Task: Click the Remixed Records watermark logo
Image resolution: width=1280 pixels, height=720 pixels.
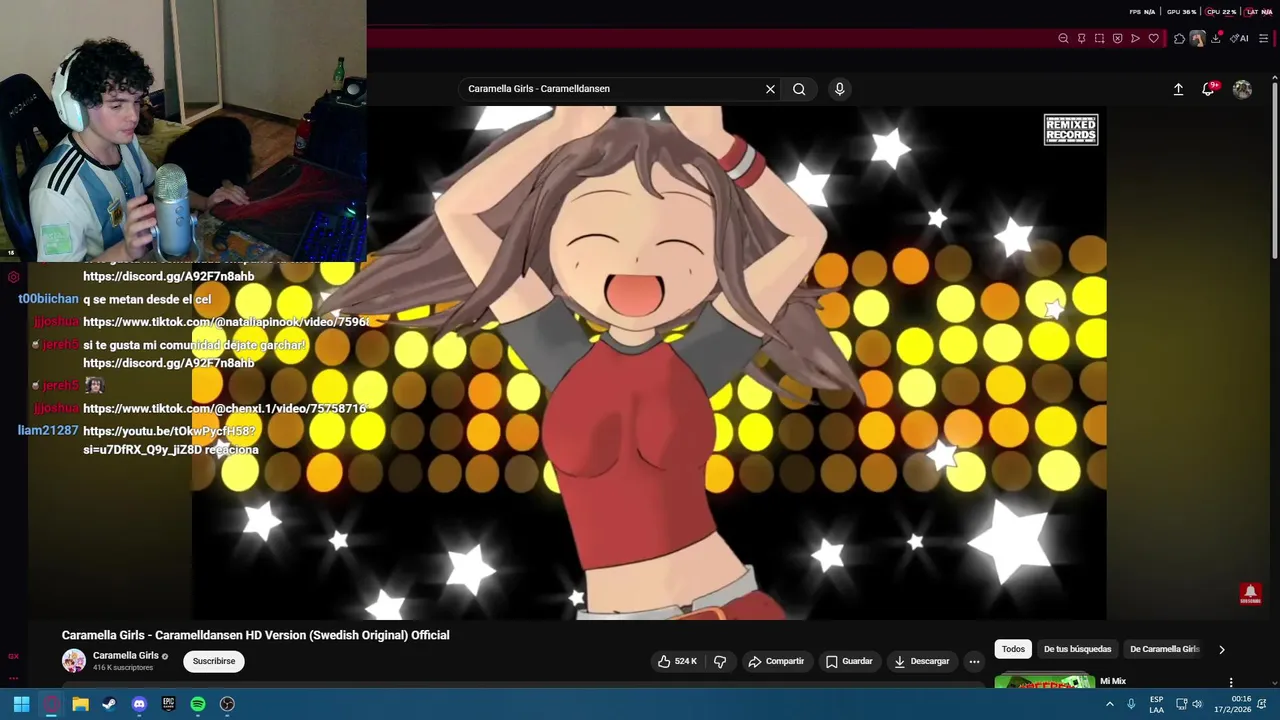Action: tap(1071, 130)
